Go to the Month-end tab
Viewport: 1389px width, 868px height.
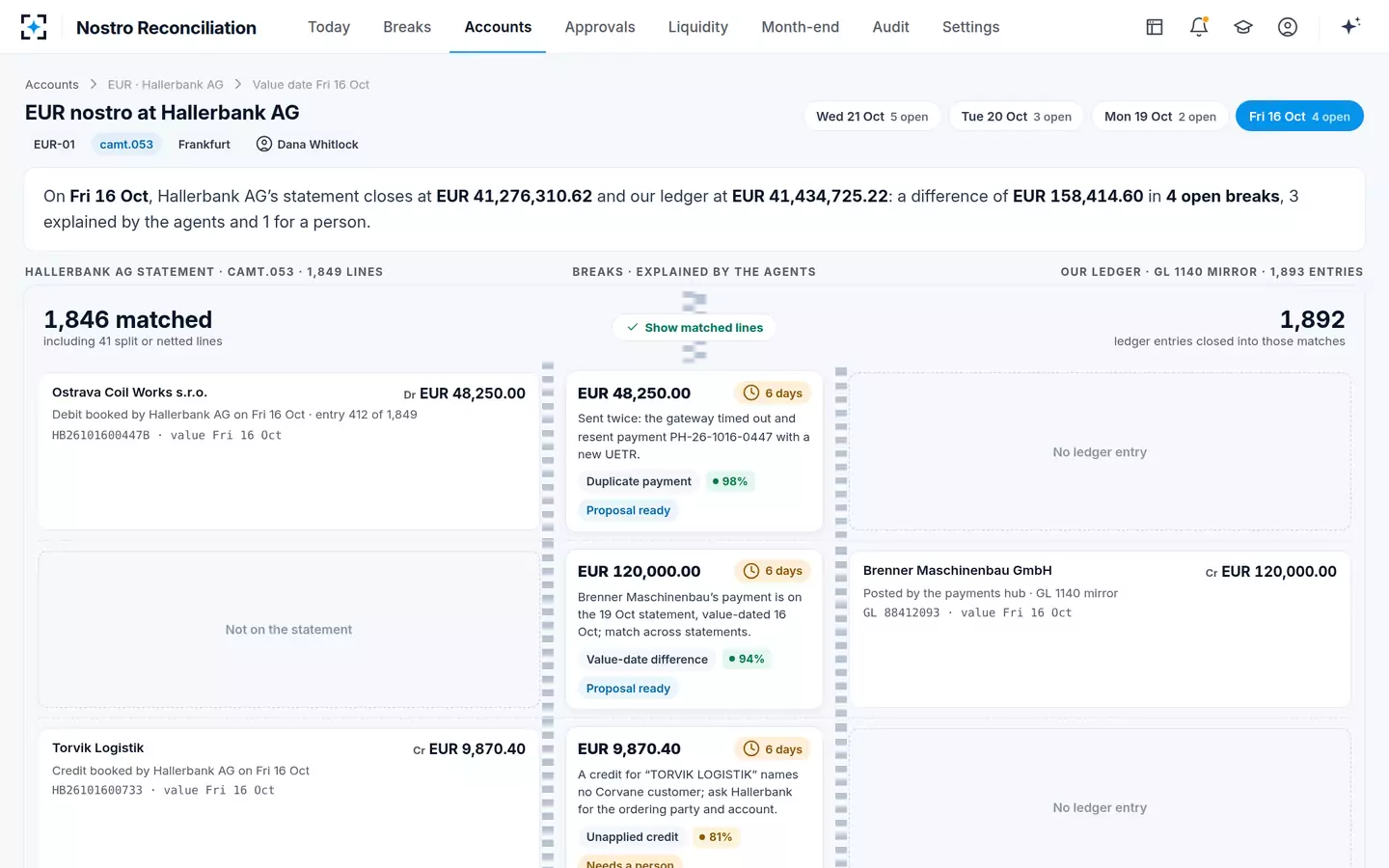click(x=800, y=27)
